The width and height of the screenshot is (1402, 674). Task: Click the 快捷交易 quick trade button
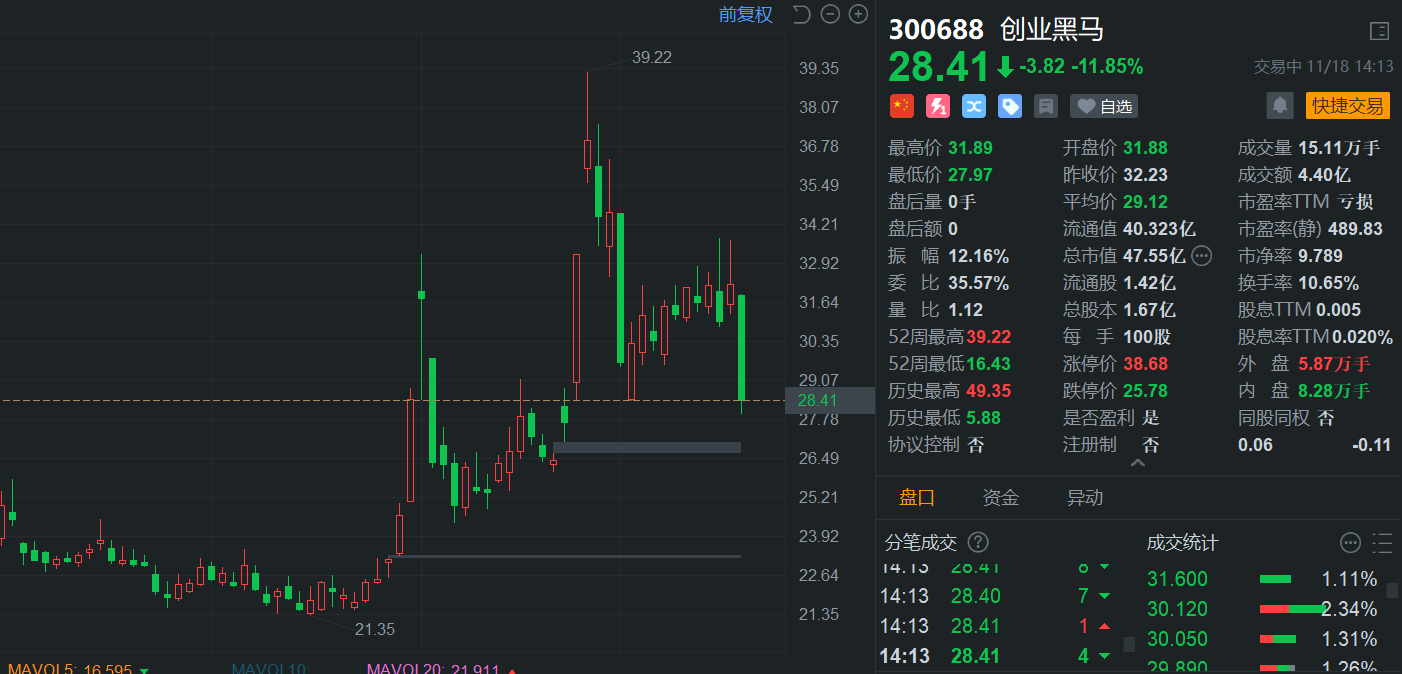1347,106
